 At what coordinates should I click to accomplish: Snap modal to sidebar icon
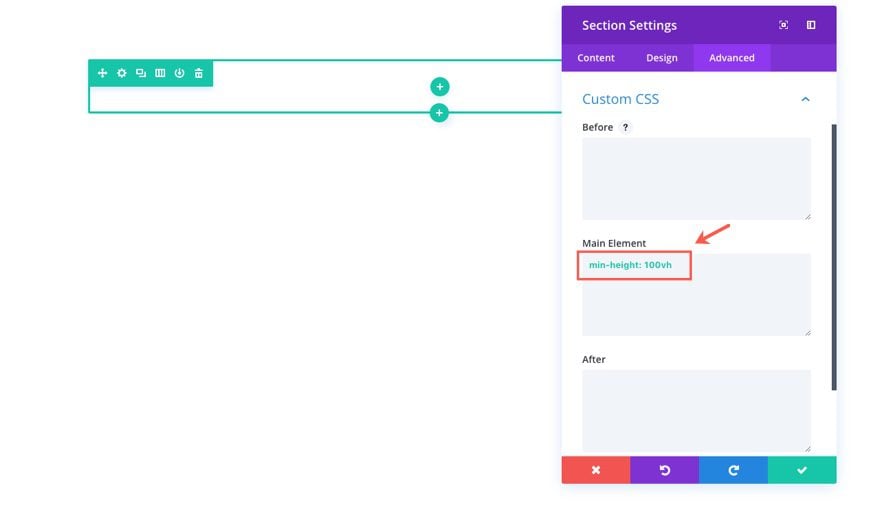pos(811,25)
